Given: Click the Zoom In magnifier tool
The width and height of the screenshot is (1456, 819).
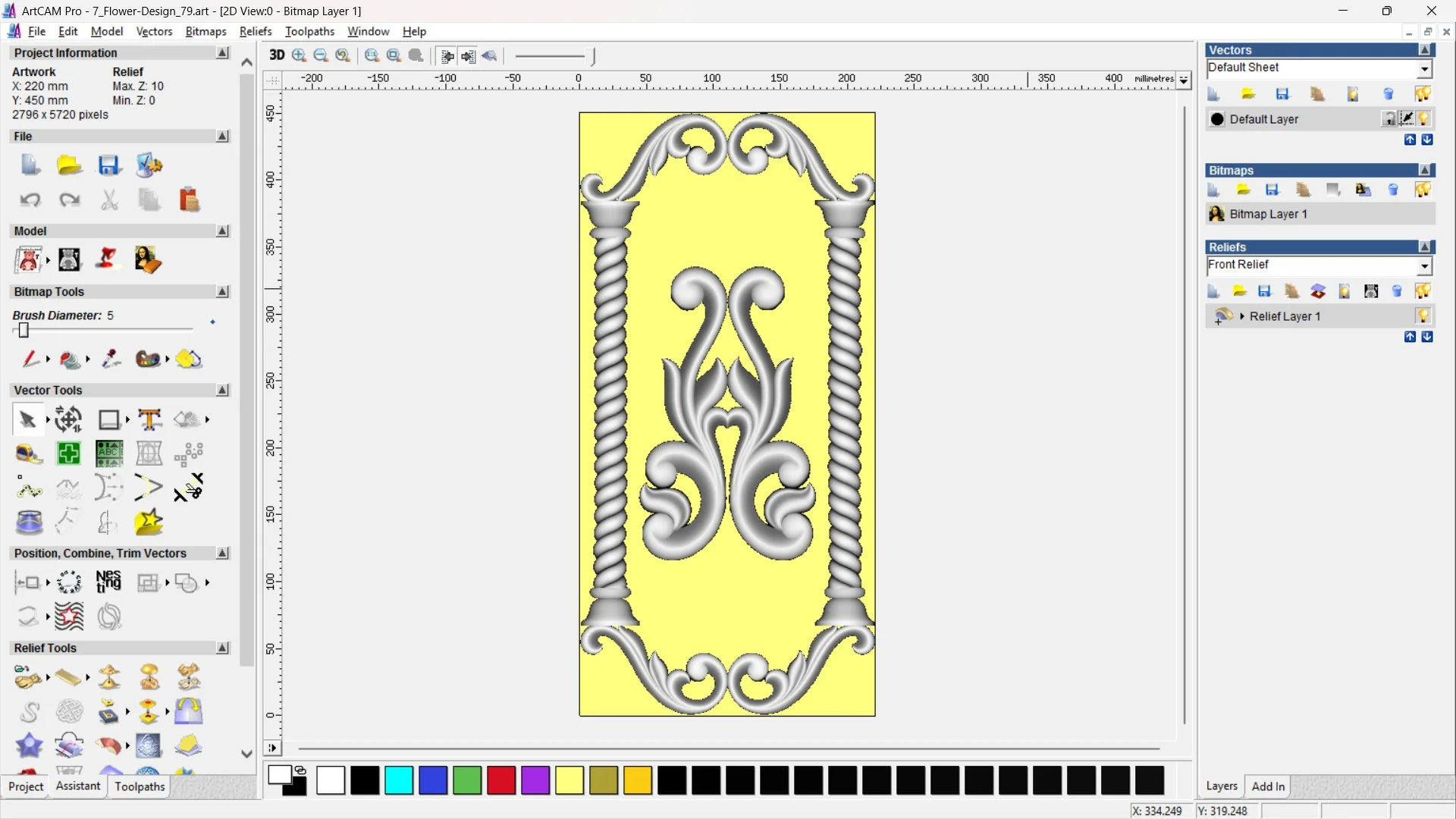Looking at the screenshot, I should (x=298, y=55).
